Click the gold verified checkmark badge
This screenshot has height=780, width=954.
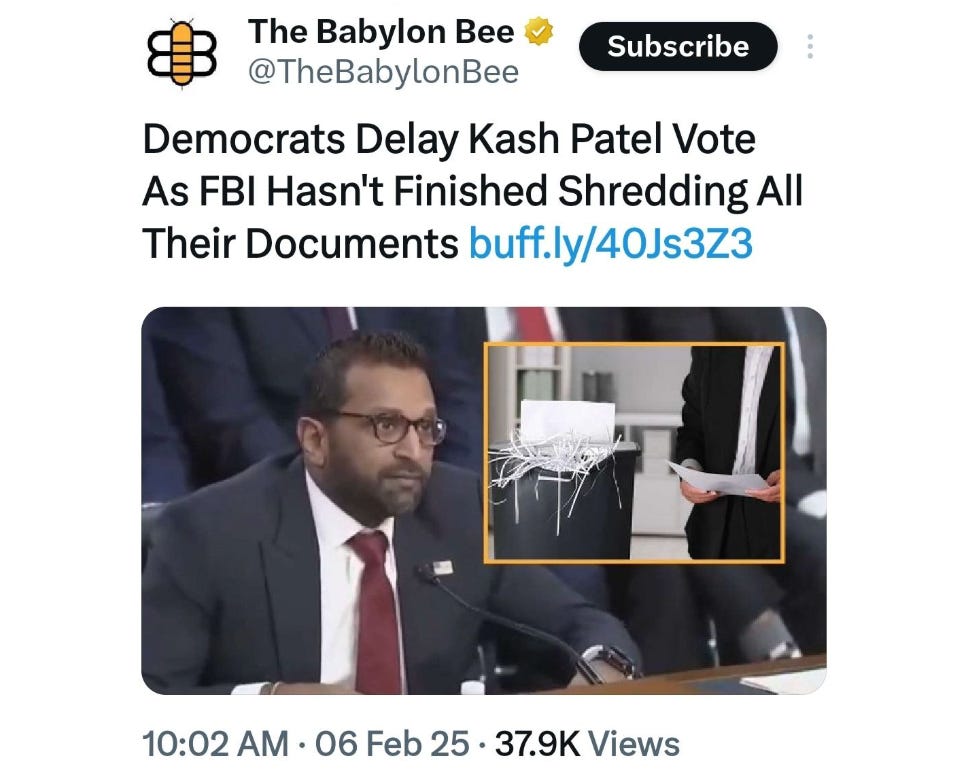[538, 32]
